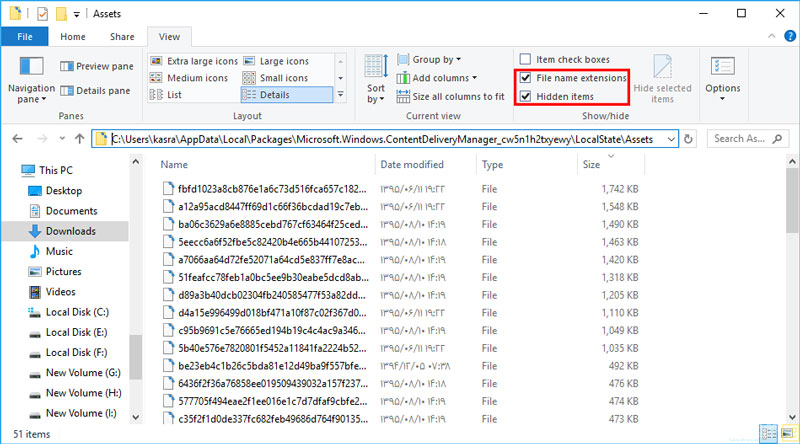The width and height of the screenshot is (800, 444).
Task: Open the File menu tab
Action: click(25, 37)
